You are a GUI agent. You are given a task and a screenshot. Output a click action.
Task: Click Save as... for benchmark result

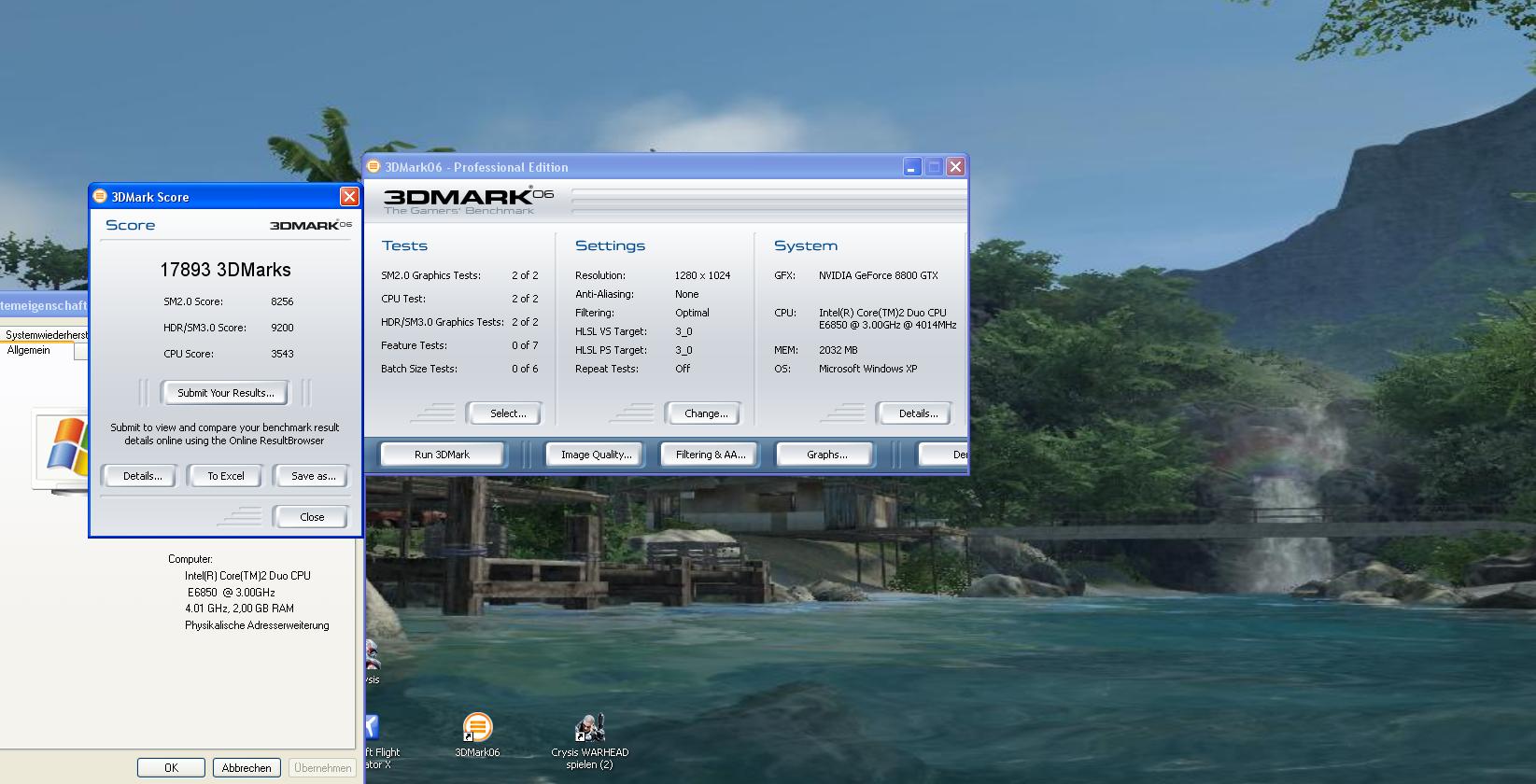(313, 476)
